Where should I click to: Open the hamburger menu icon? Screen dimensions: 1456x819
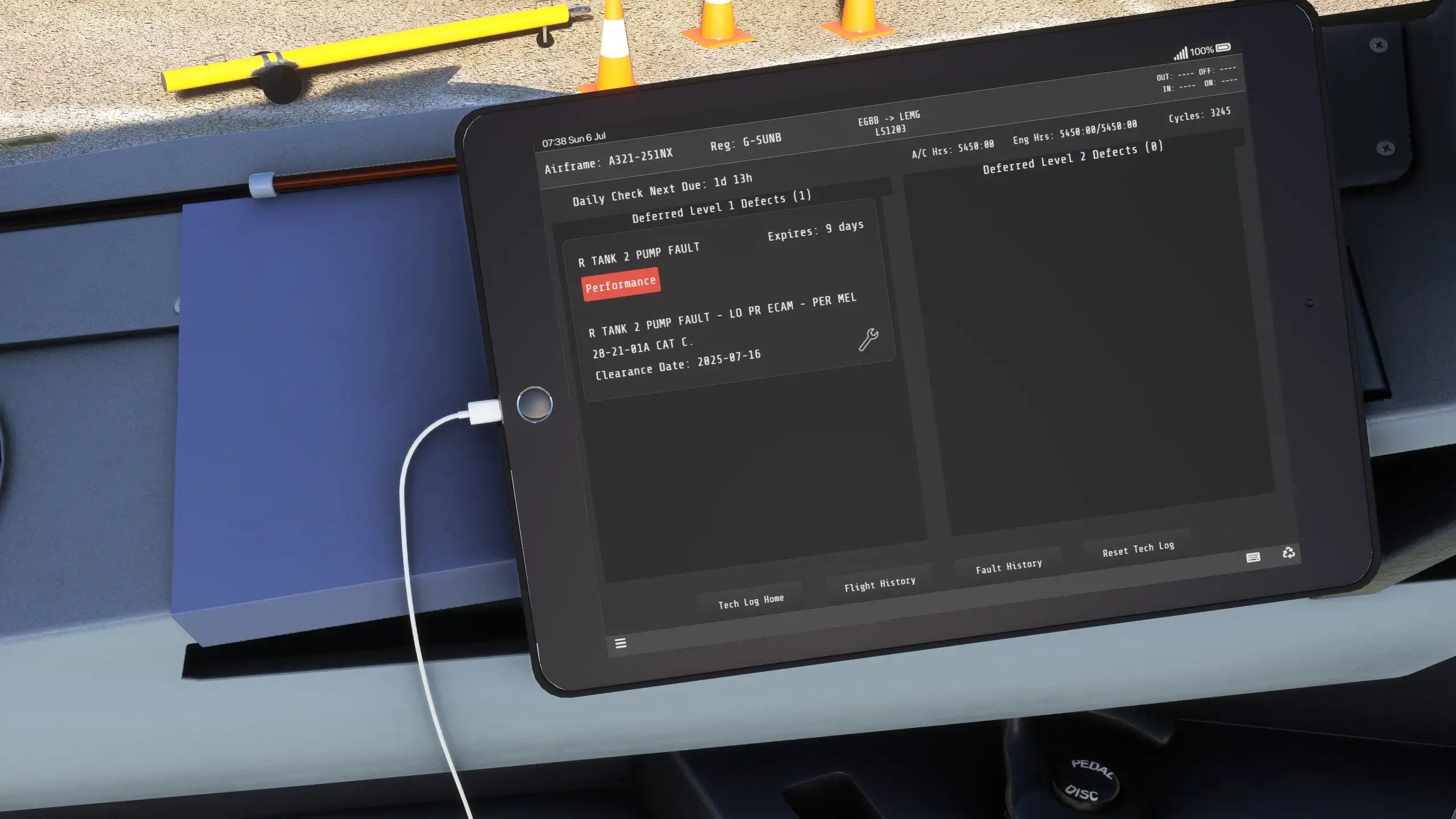click(x=621, y=643)
